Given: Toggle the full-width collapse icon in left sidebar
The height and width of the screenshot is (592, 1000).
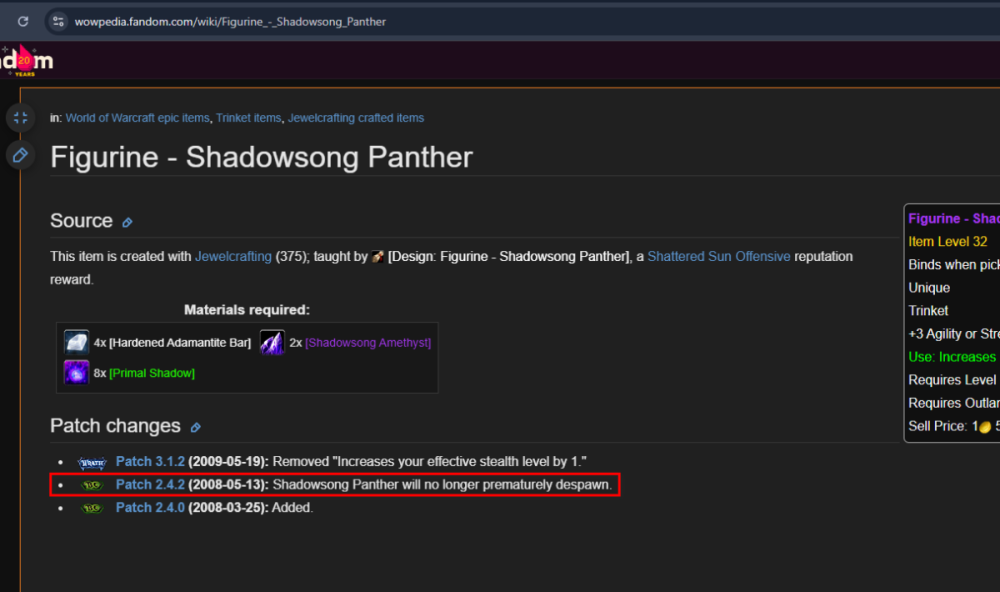Looking at the screenshot, I should tap(19, 118).
